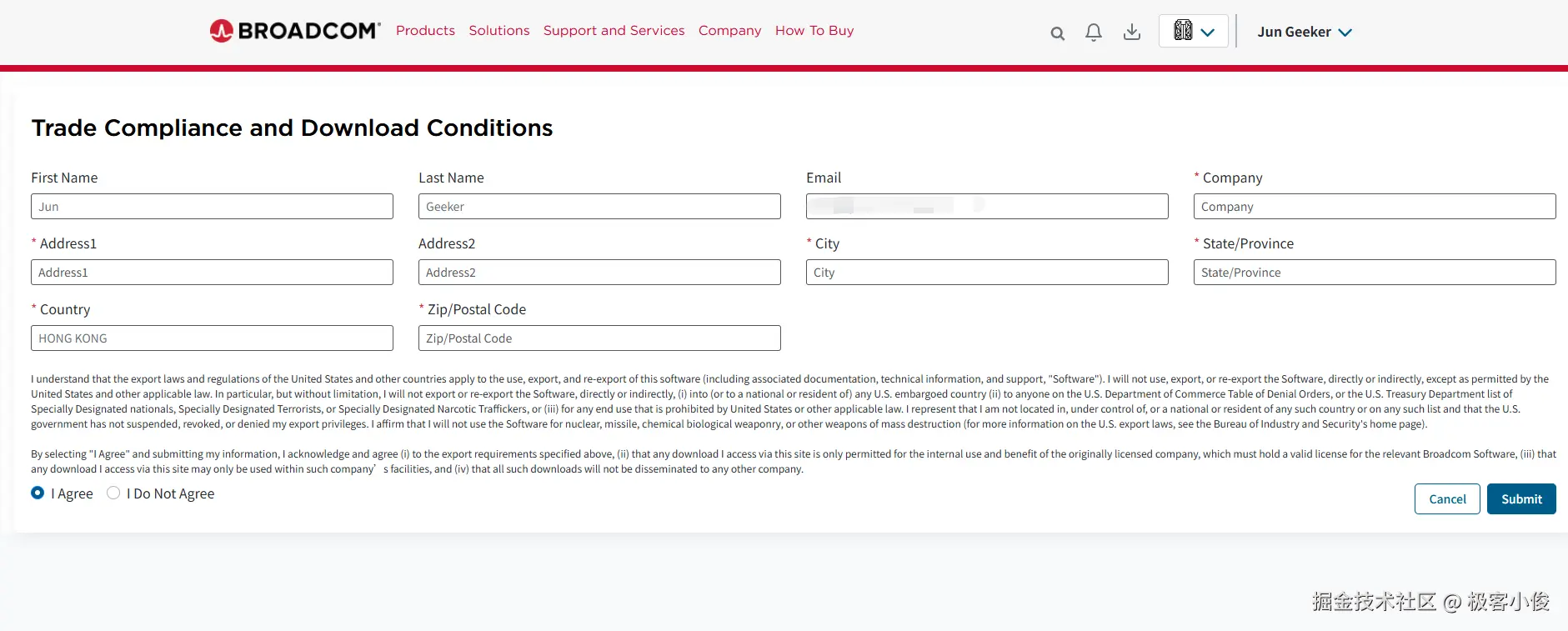Open the Company menu in navigation
This screenshot has width=1568, height=631.
point(730,31)
